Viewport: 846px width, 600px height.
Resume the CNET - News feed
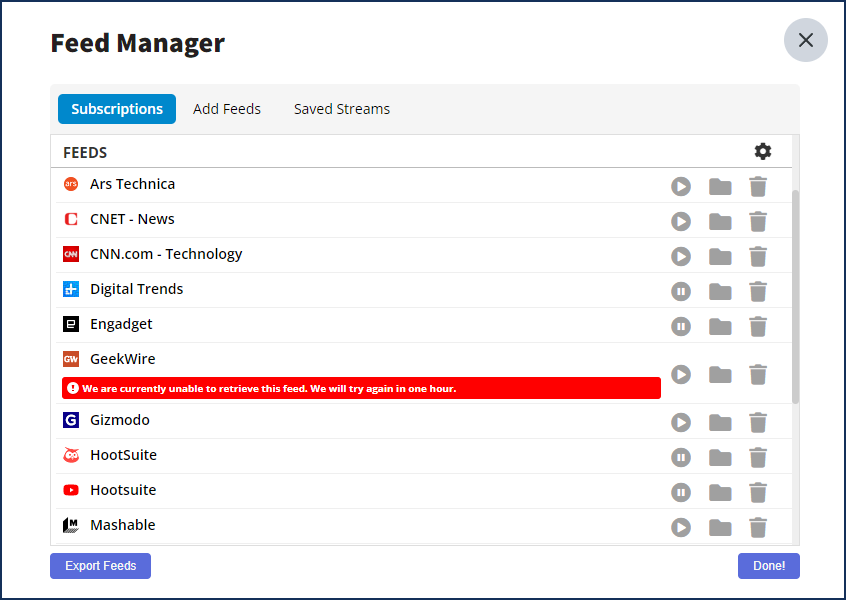[681, 222]
